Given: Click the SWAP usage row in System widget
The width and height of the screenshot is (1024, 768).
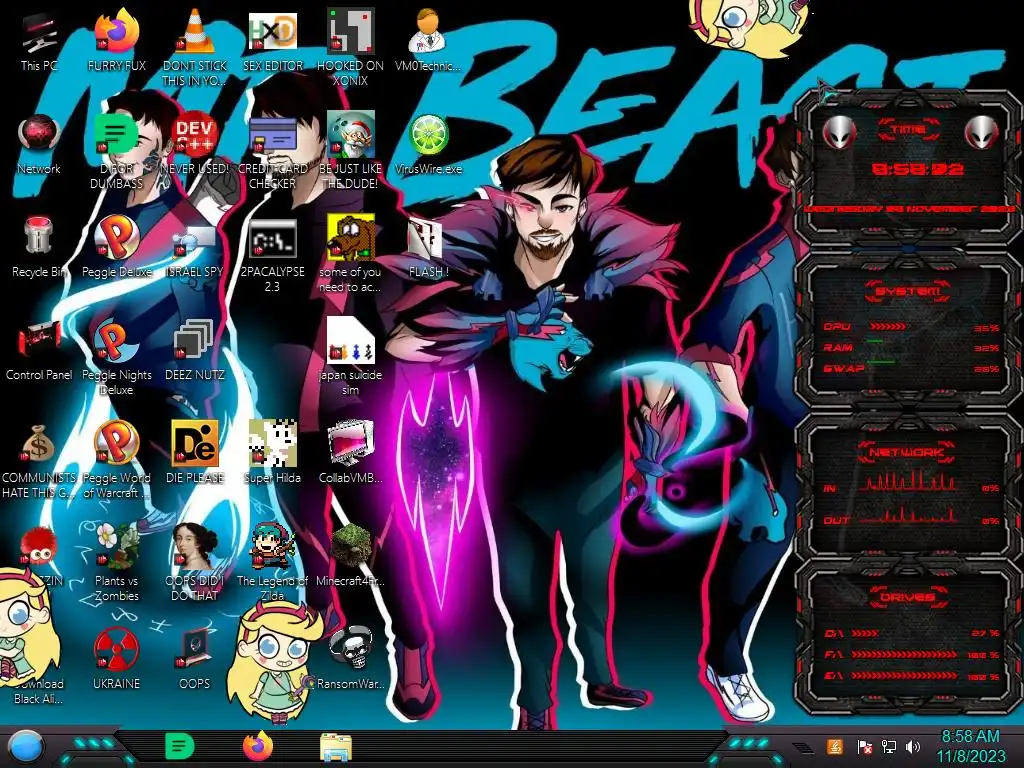Looking at the screenshot, I should point(911,368).
